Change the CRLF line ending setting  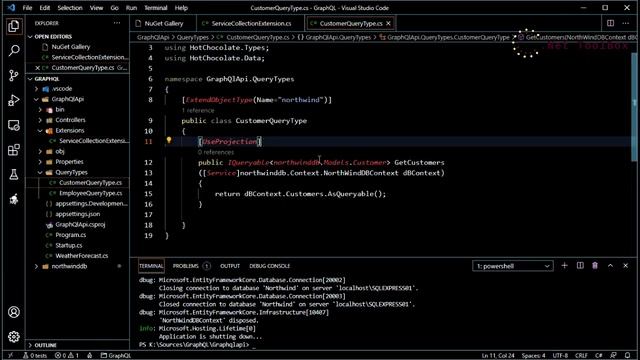581,356
